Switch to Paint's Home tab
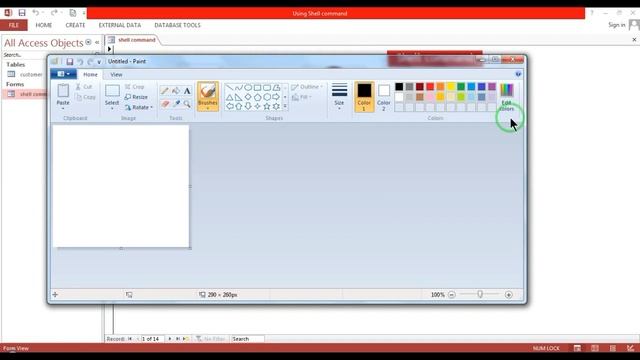The height and width of the screenshot is (360, 640). tap(90, 74)
